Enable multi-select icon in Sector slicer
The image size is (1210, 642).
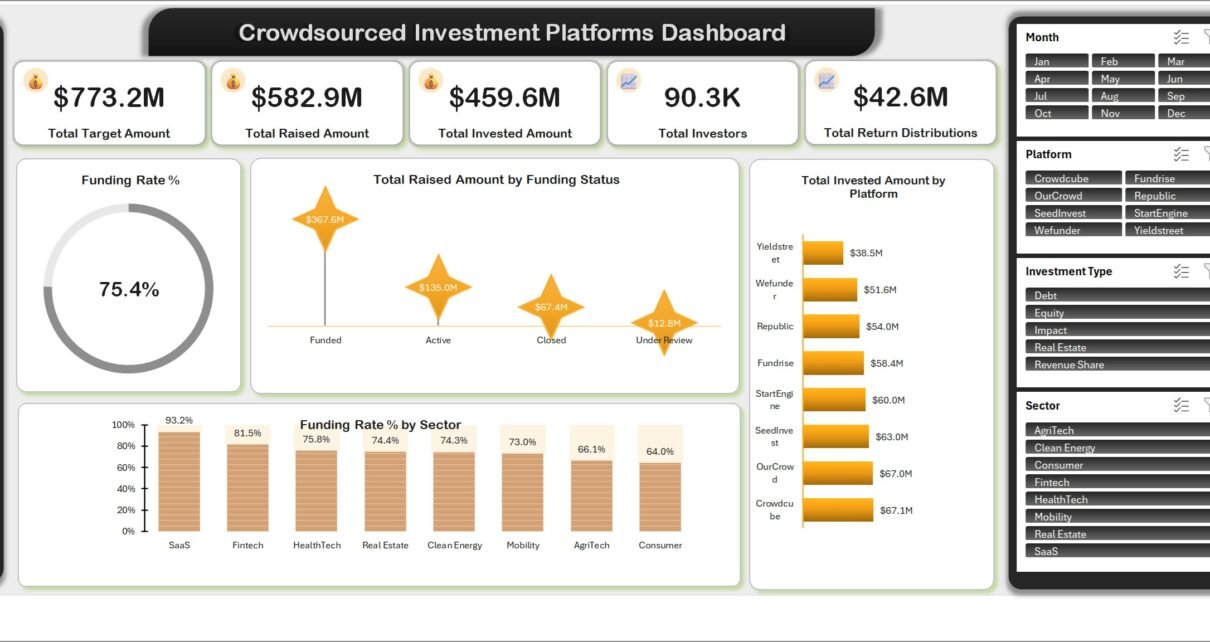pos(1181,405)
